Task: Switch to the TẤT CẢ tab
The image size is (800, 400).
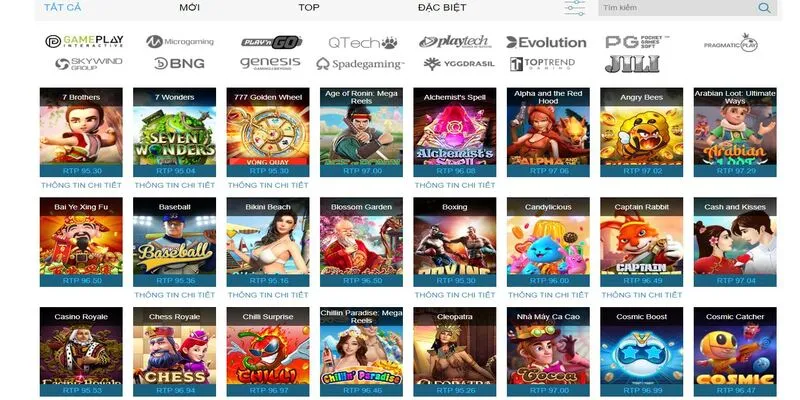Action: coord(62,8)
